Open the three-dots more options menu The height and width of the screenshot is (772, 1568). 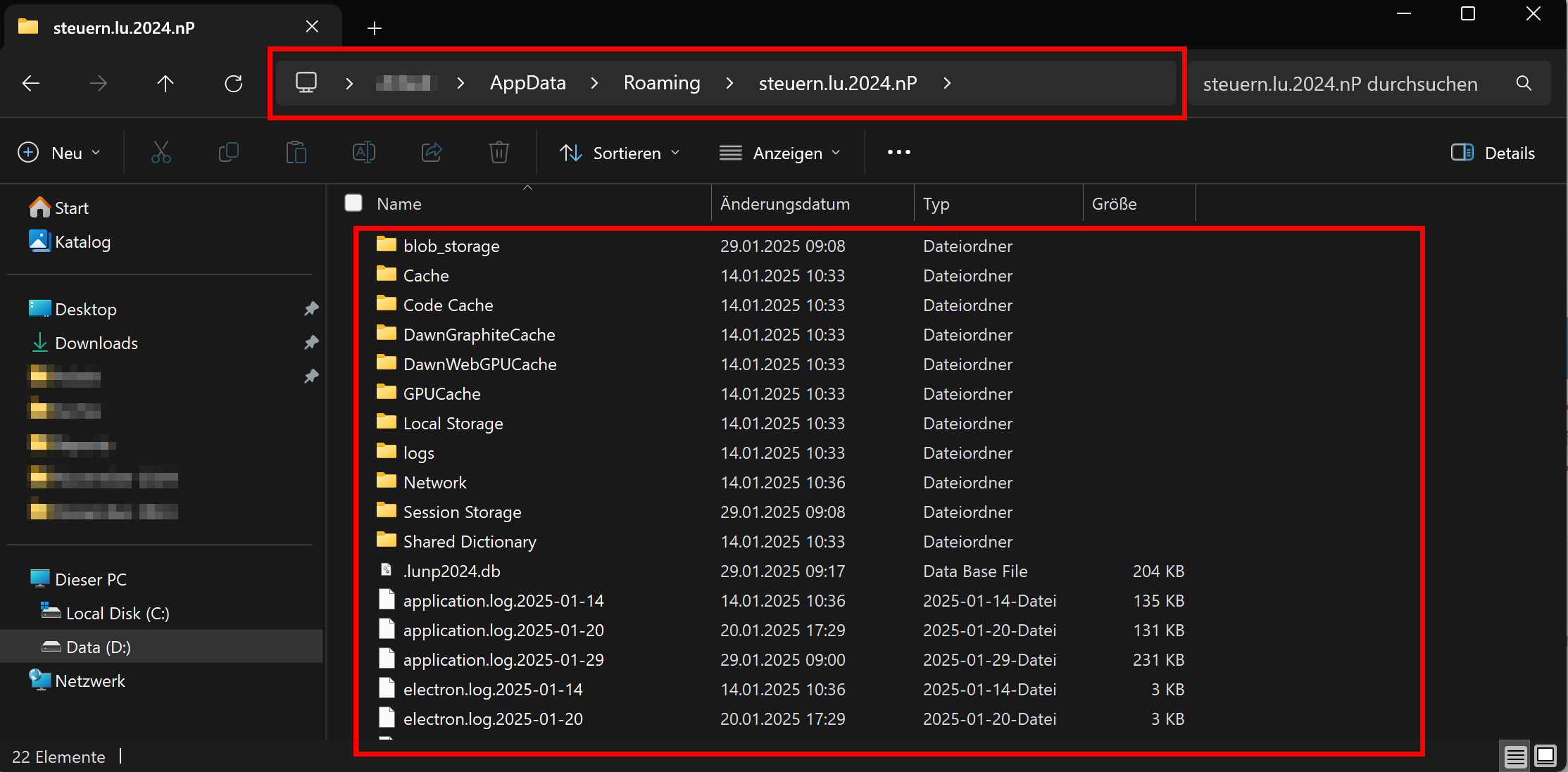coord(898,153)
